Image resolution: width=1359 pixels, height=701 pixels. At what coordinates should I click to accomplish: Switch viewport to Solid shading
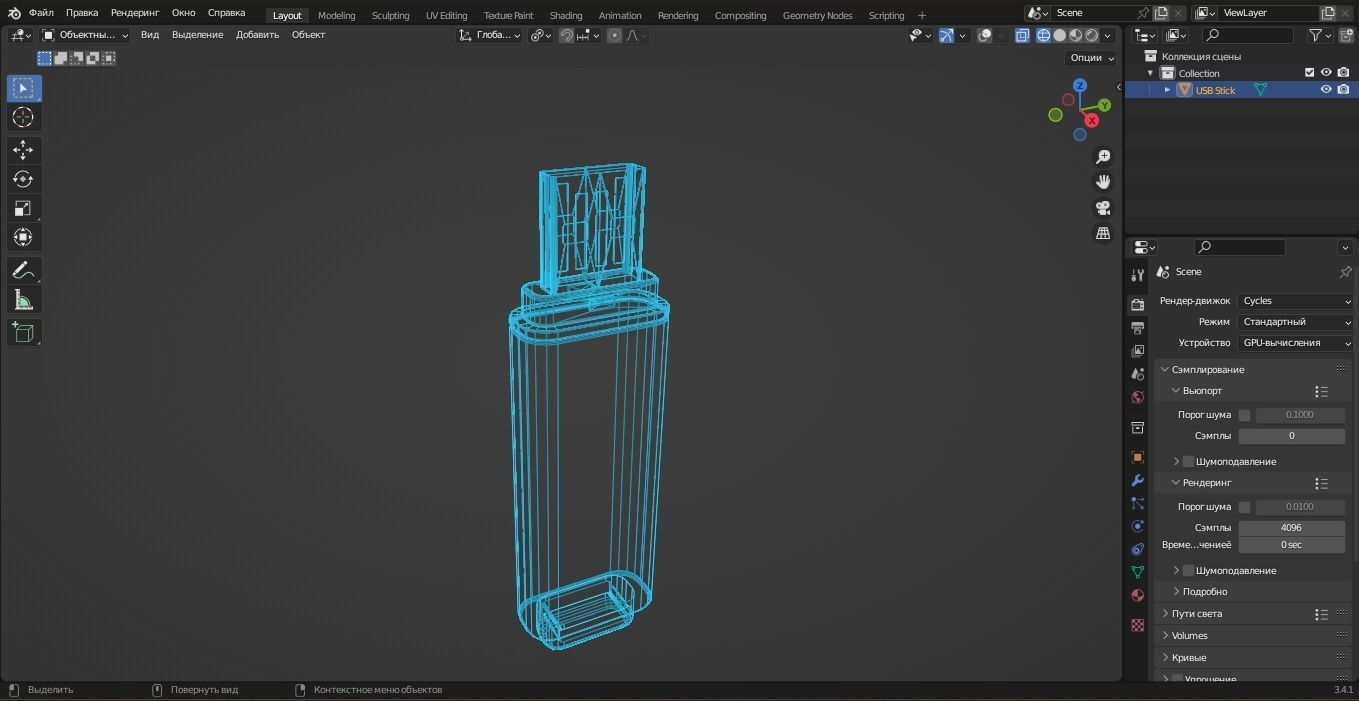1060,35
